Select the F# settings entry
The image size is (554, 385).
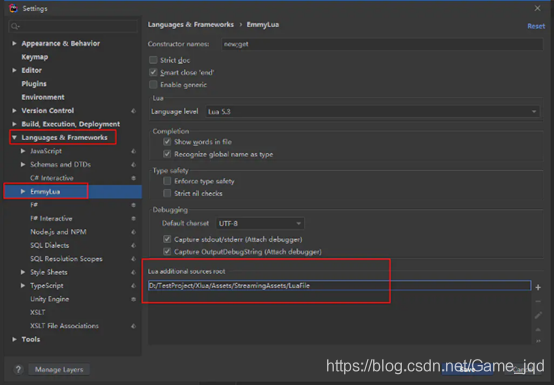(x=34, y=205)
